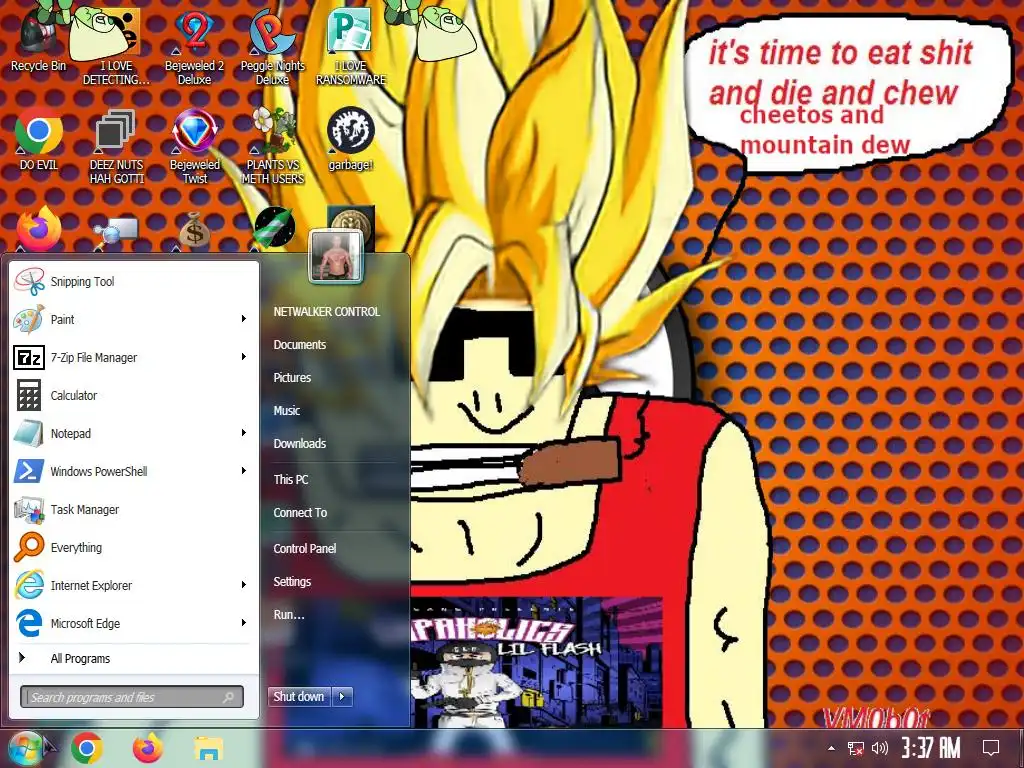Click the volume speaker tray icon
1024x768 pixels.
pyautogui.click(x=880, y=748)
